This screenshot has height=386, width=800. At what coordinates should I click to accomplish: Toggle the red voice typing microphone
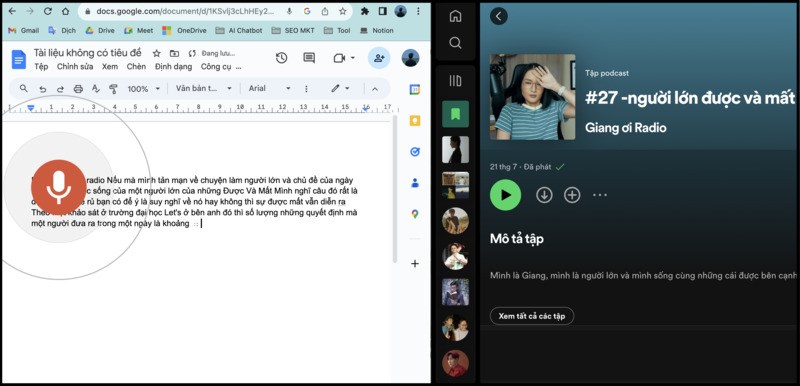coord(59,187)
